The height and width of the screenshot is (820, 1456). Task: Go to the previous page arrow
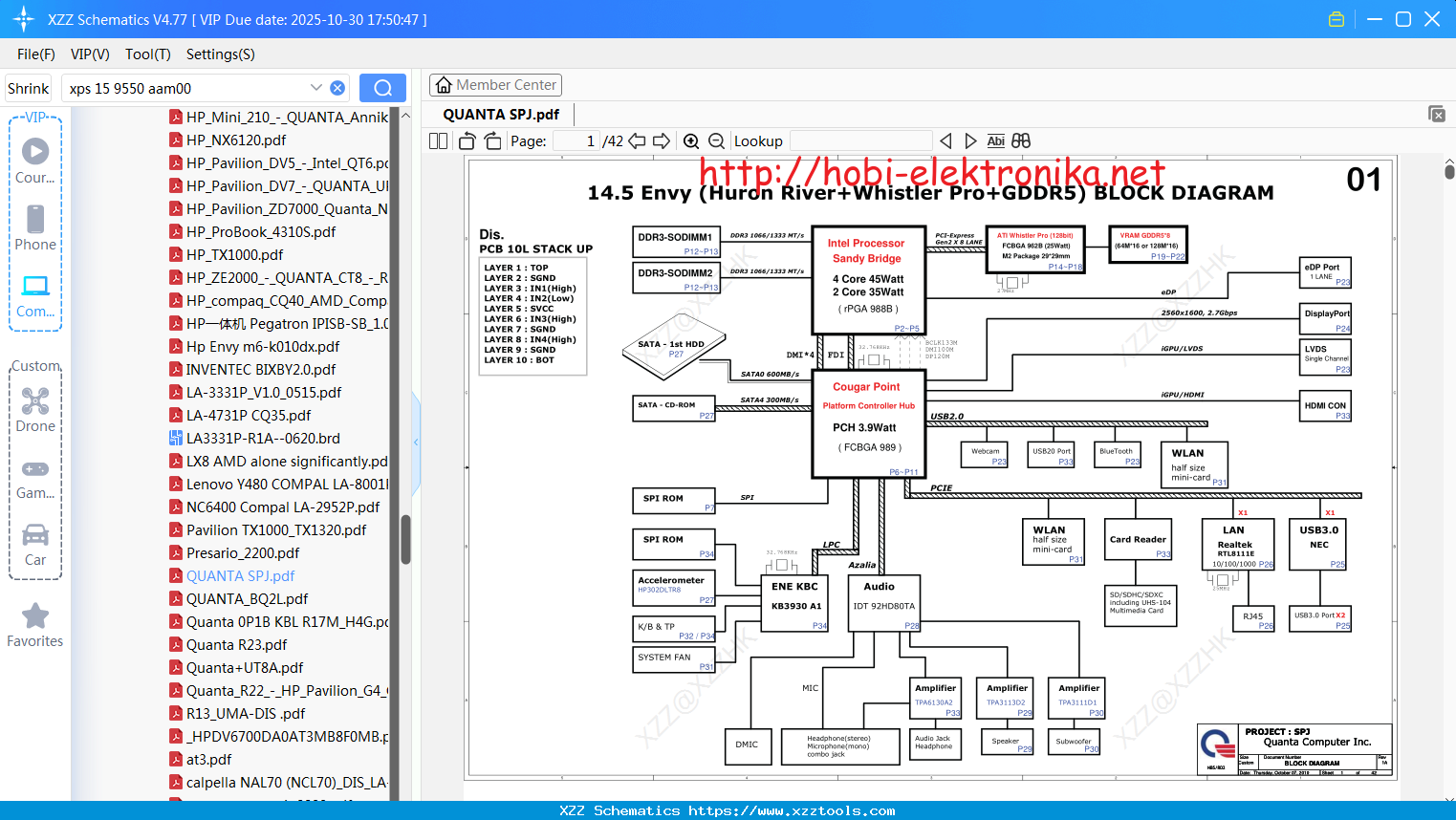[637, 141]
